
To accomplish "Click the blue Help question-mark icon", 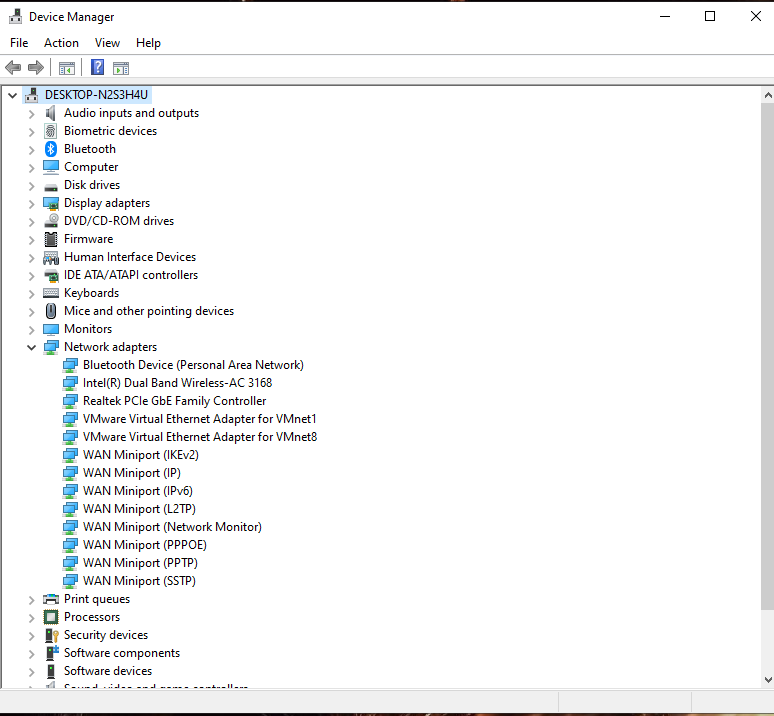I will tap(97, 68).
